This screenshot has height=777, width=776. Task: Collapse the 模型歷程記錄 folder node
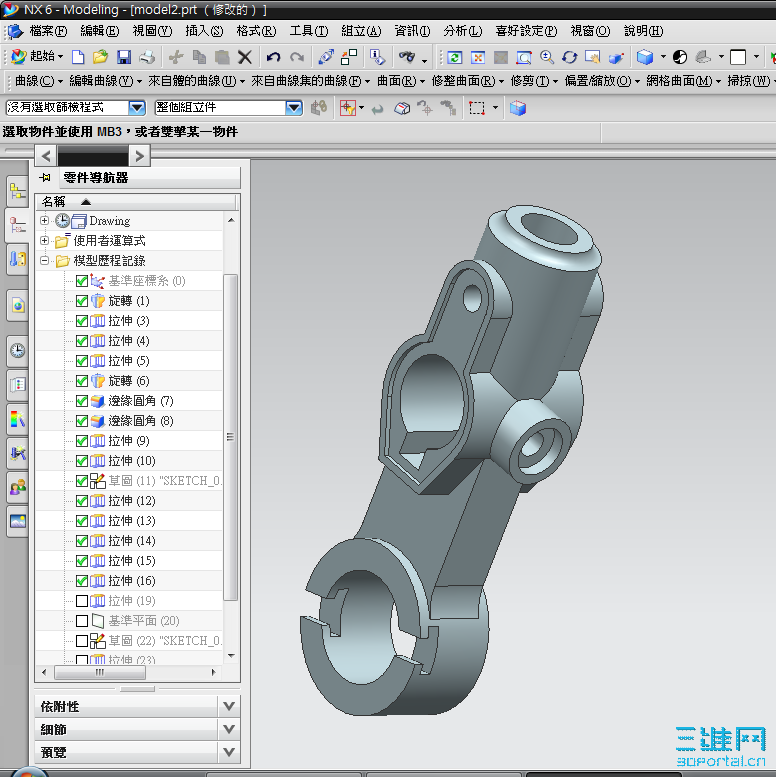click(45, 260)
